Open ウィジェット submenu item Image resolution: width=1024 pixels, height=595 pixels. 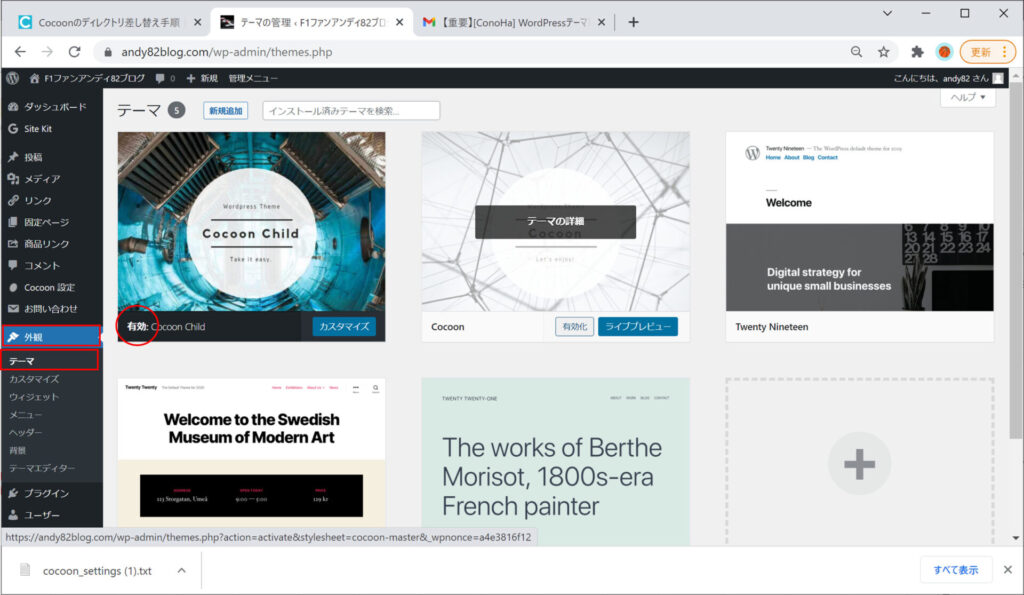pos(34,396)
